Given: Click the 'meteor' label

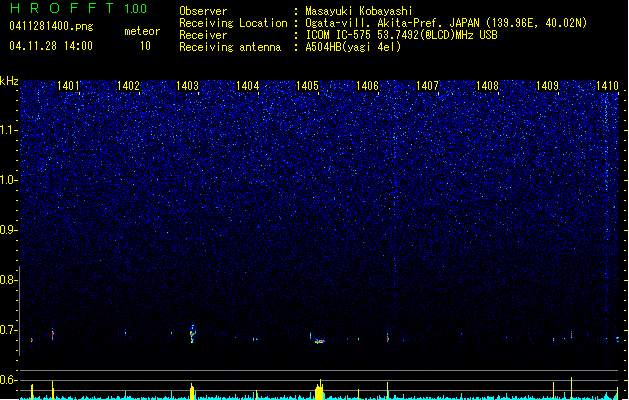Looking at the screenshot, I should click(142, 31).
